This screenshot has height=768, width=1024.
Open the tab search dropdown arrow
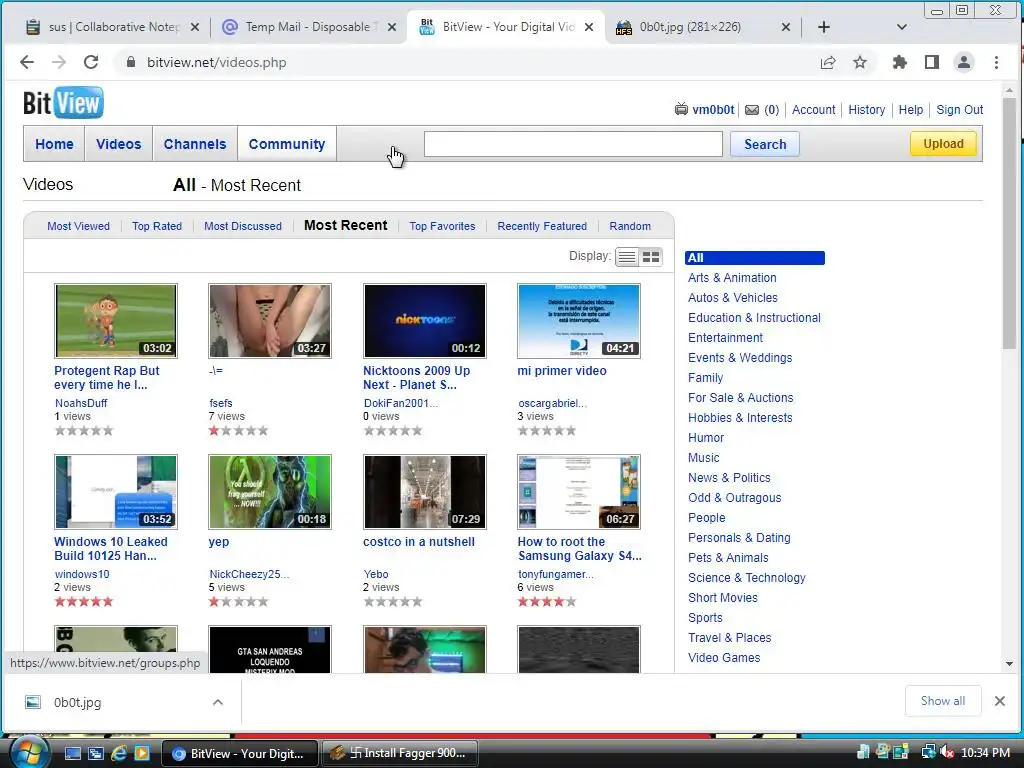point(902,27)
